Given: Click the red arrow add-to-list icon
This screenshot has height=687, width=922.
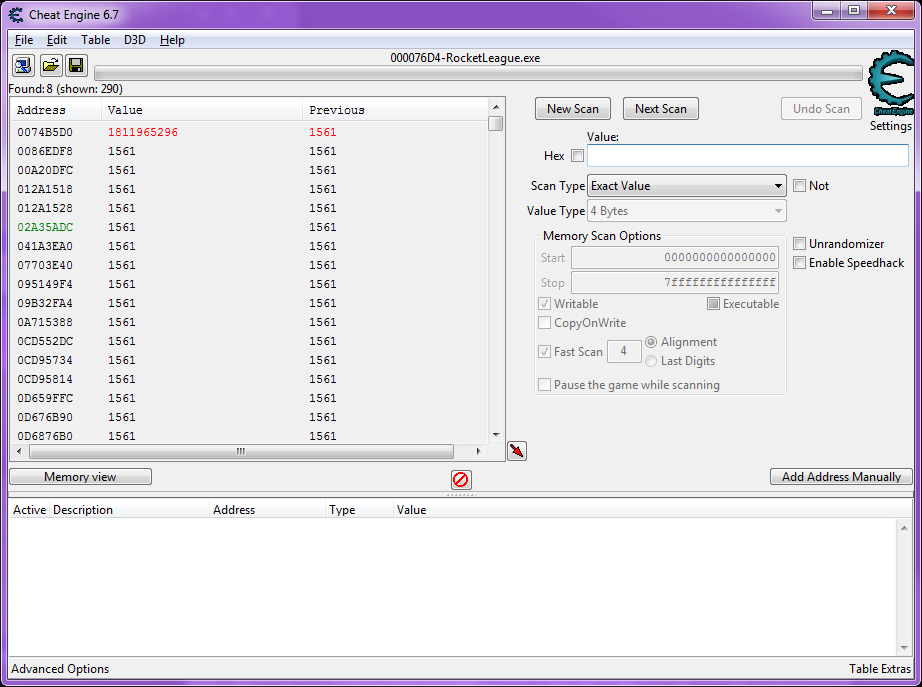Looking at the screenshot, I should click(x=517, y=451).
